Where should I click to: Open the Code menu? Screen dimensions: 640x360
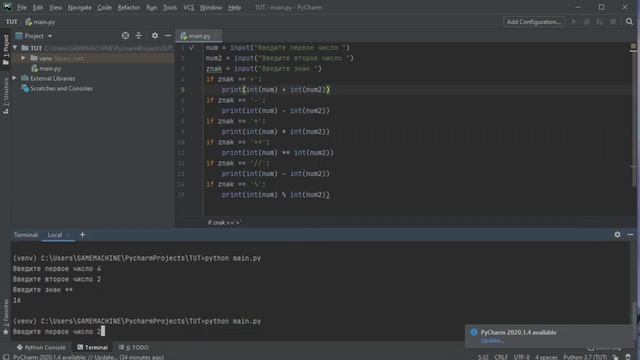coord(104,7)
